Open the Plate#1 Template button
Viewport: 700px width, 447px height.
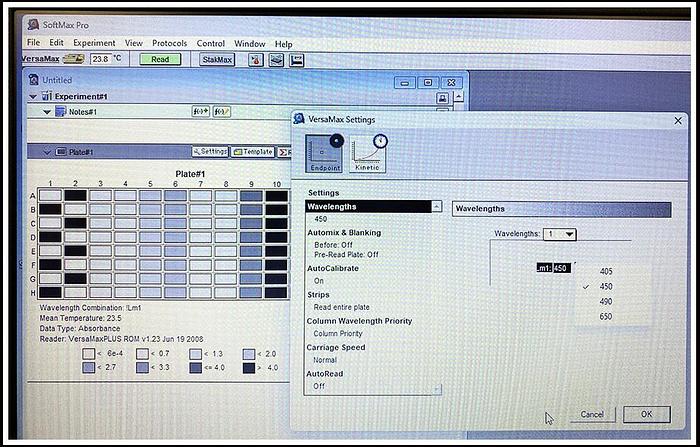coord(253,152)
